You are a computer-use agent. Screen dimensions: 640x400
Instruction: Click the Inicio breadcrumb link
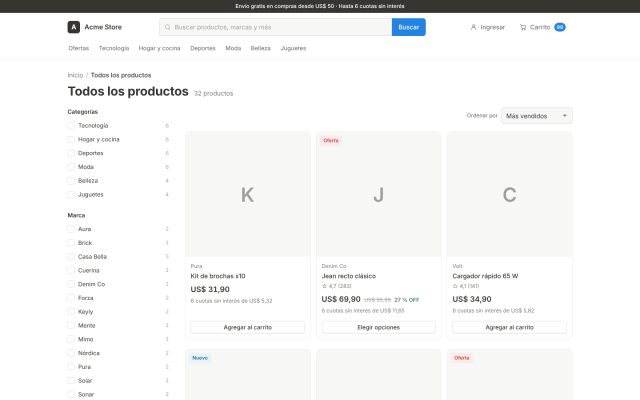(76, 75)
